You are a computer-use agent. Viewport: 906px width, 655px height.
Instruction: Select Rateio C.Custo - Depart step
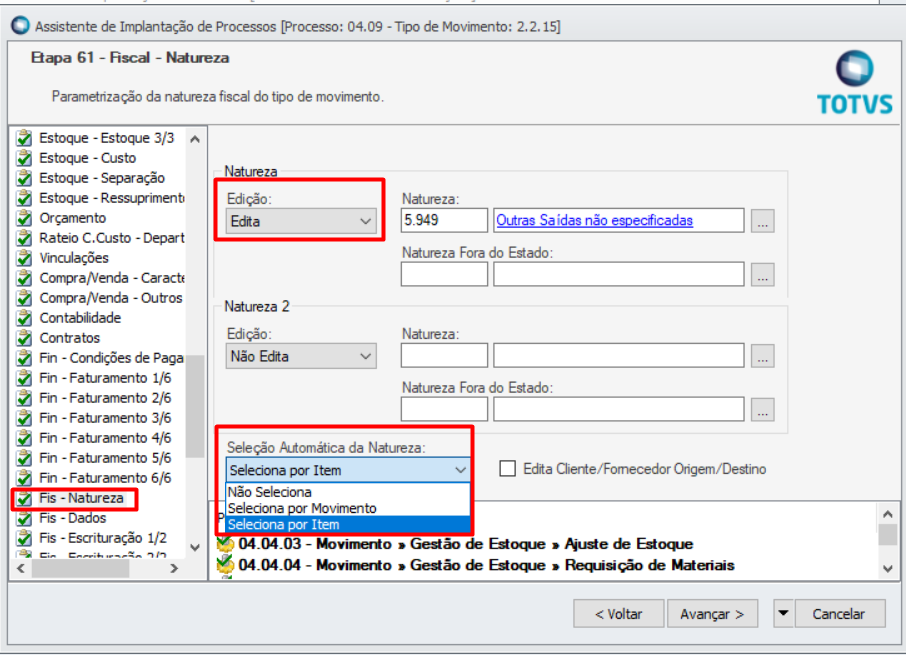coord(112,238)
